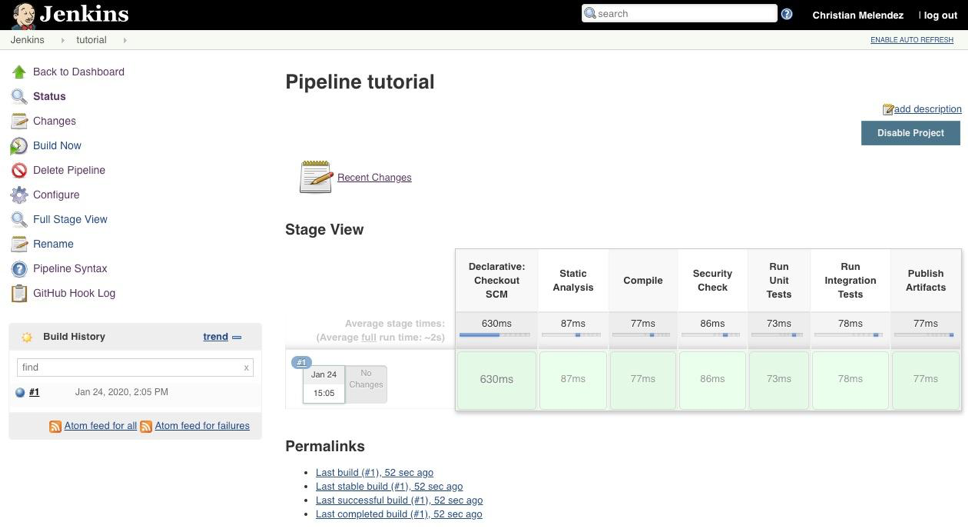Expand the tutorial breadcrumb arrow
Image resolution: width=968 pixels, height=527 pixels.
125,40
